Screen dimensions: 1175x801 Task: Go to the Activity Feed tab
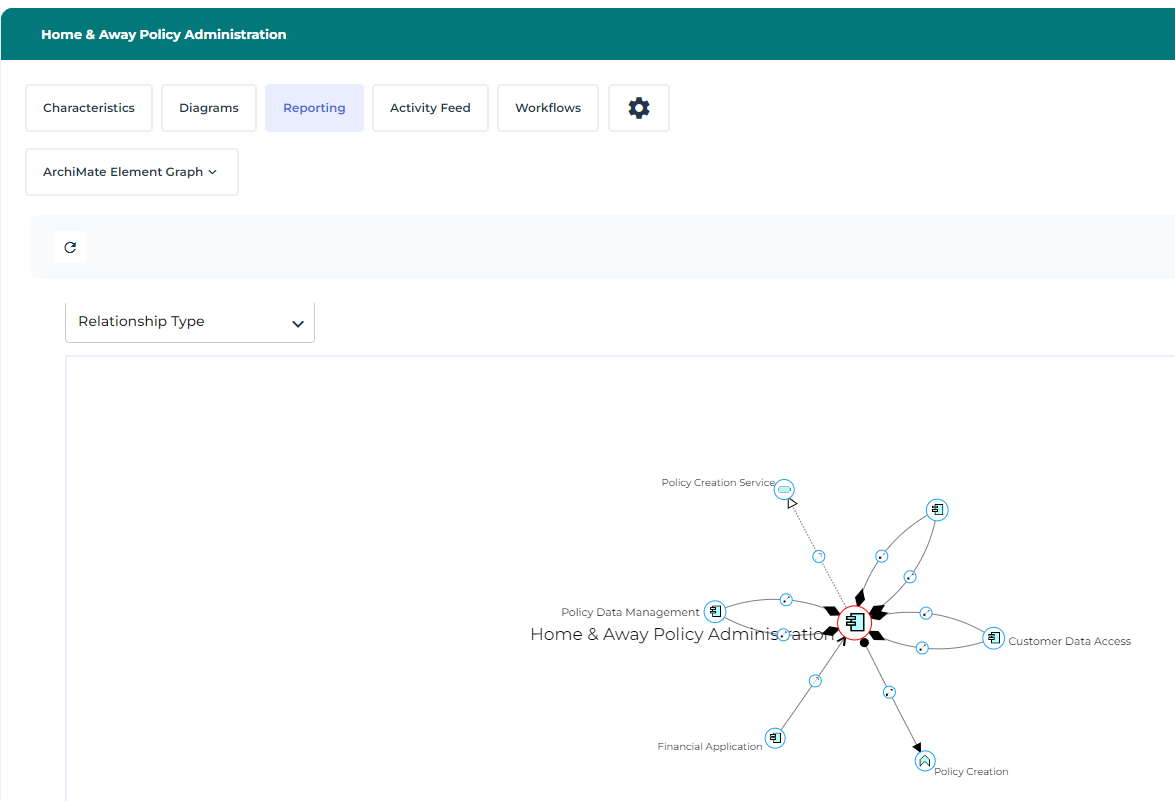[x=430, y=108]
